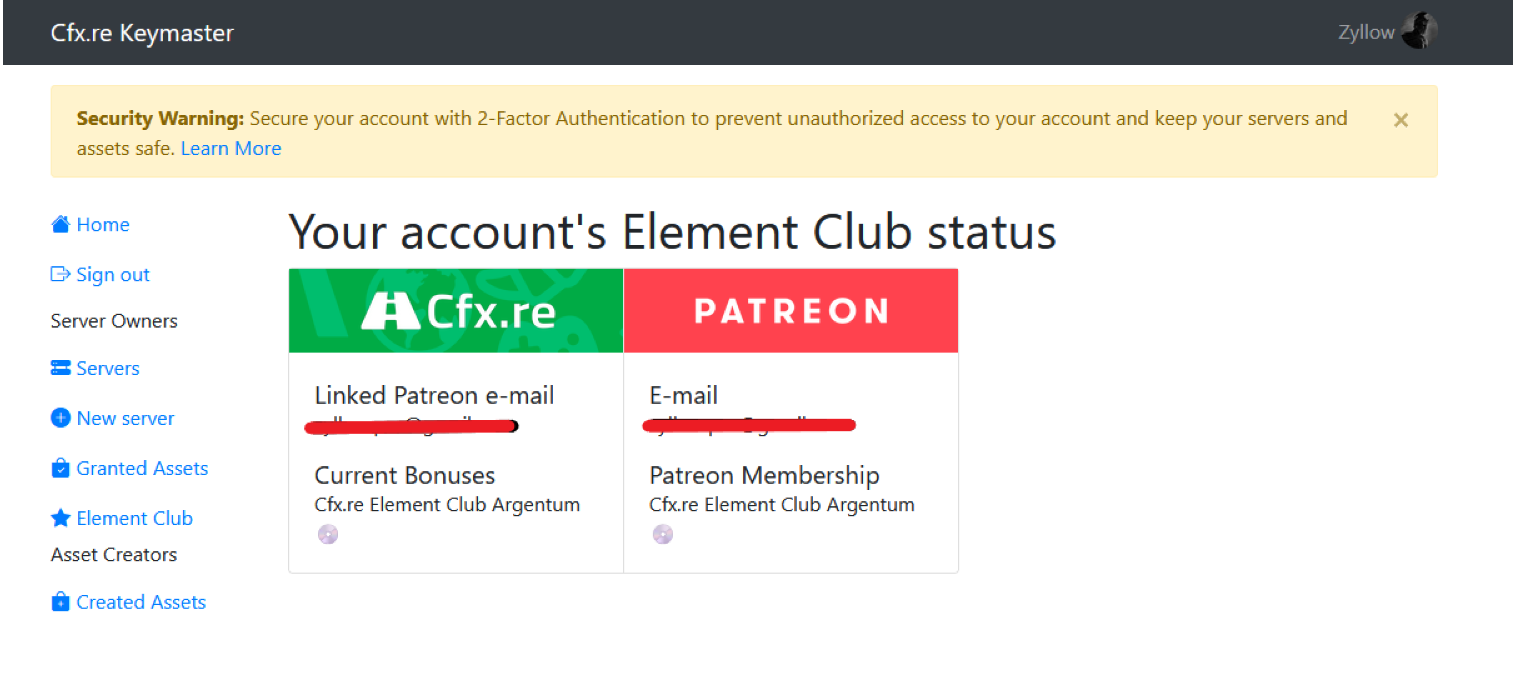Dismiss the security warning
Screen dimensions: 1513x688
click(x=1400, y=119)
